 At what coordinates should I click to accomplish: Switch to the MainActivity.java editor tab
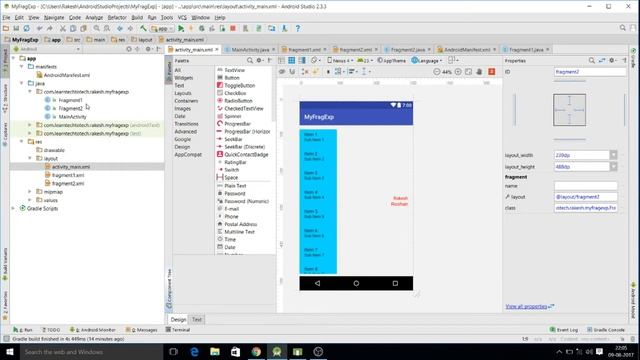point(250,49)
